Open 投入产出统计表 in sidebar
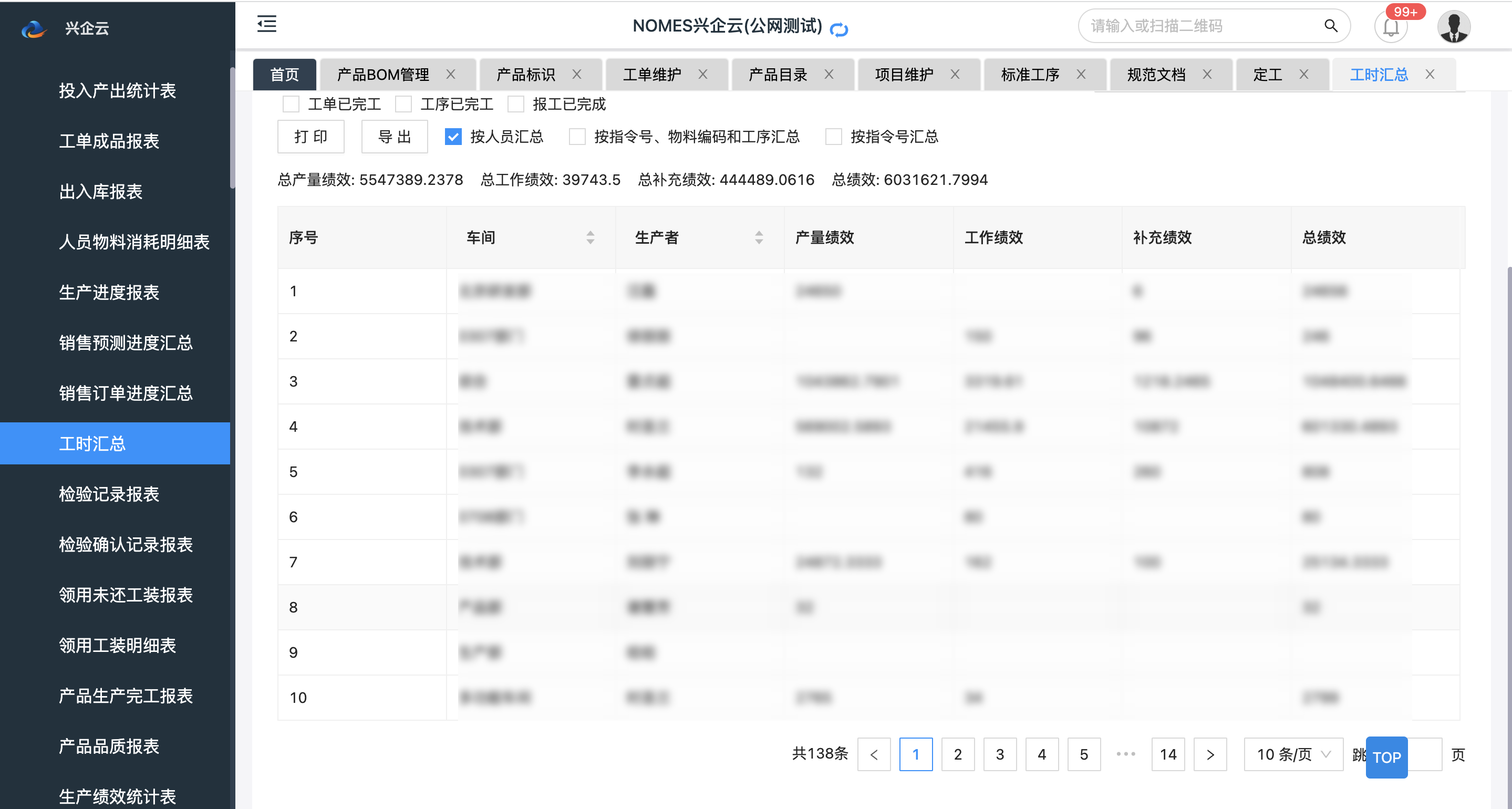This screenshot has height=809, width=1512. pos(117,90)
